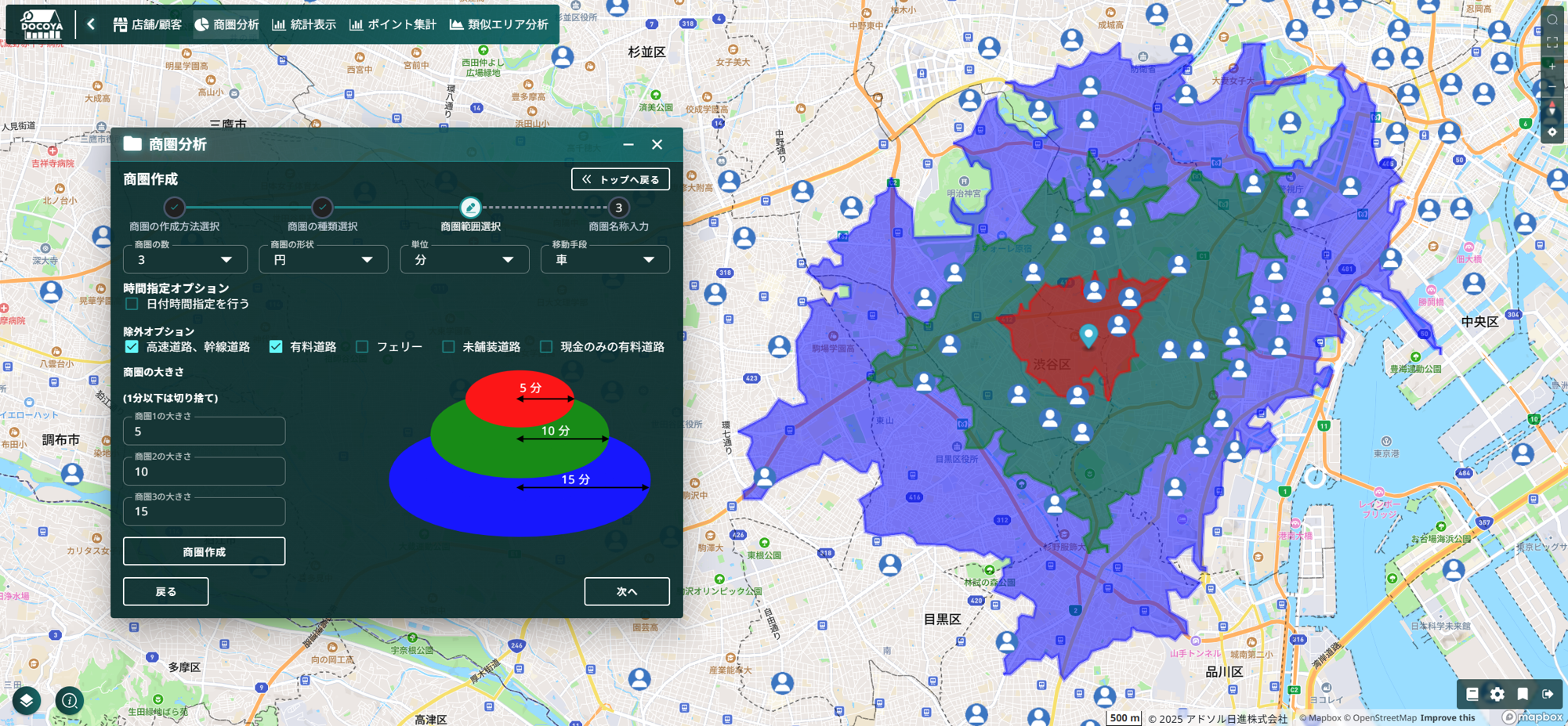Open the bookmark icon in bottom toolbar
Viewport: 1568px width, 726px height.
pyautogui.click(x=1523, y=694)
